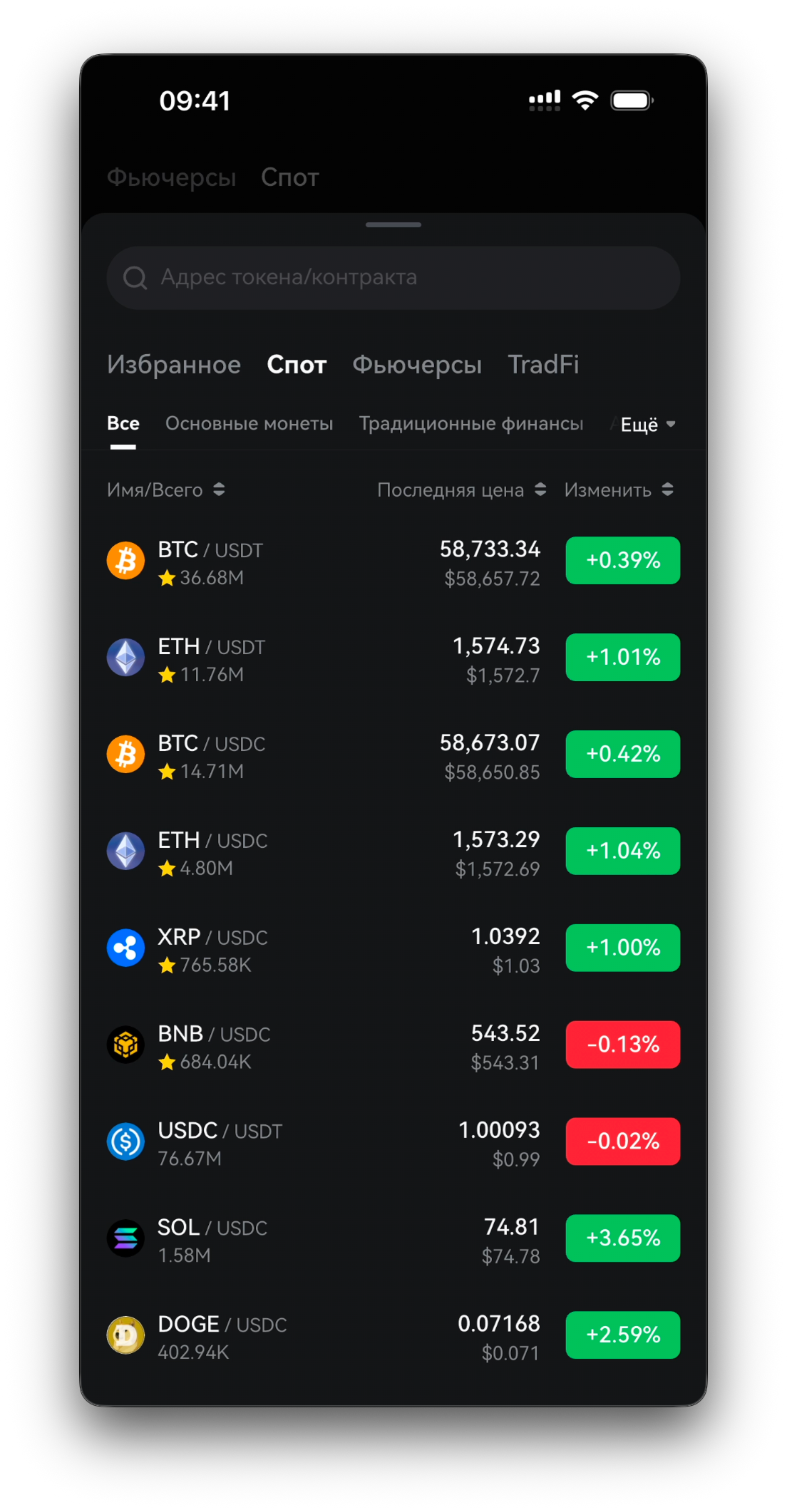Tap the Solana coin icon
Image resolution: width=787 pixels, height=1512 pixels.
(x=125, y=1239)
